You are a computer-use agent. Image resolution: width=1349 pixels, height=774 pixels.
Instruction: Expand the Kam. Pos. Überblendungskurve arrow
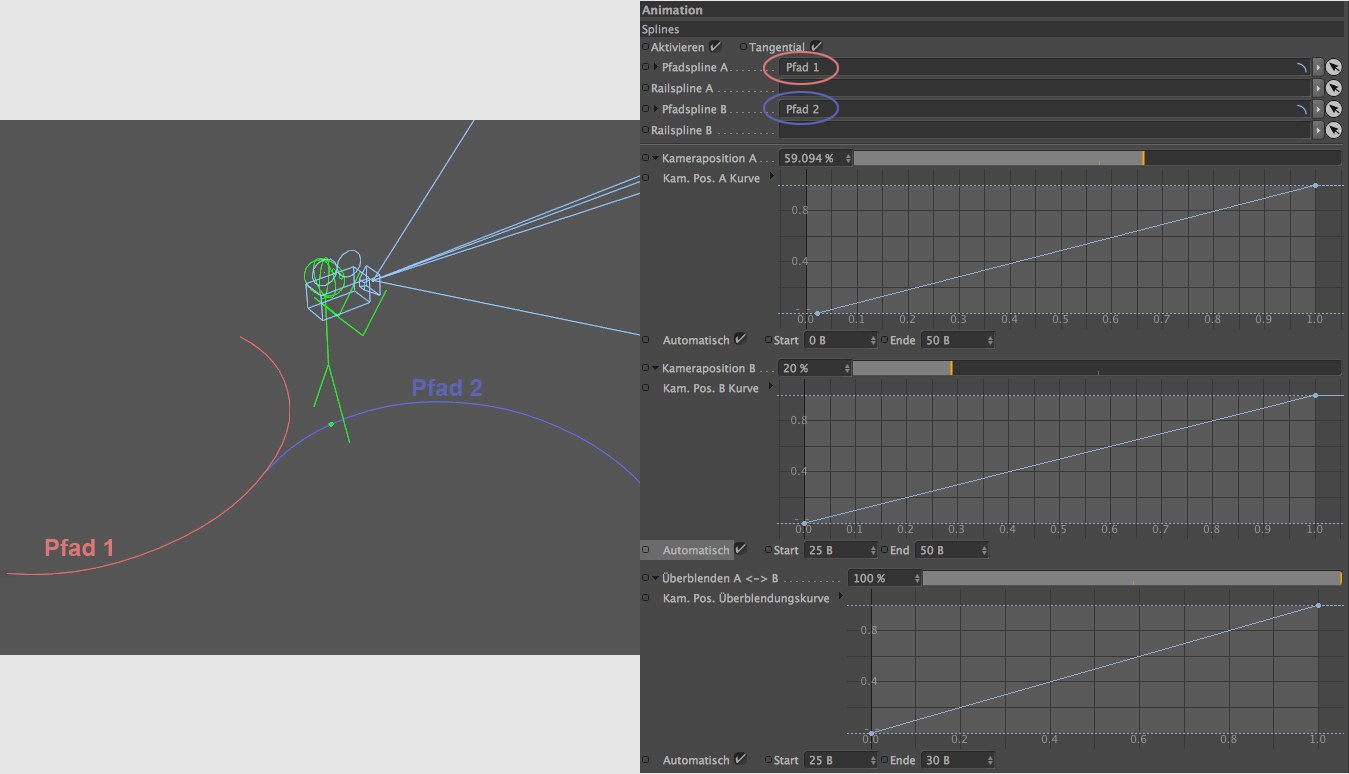point(840,597)
